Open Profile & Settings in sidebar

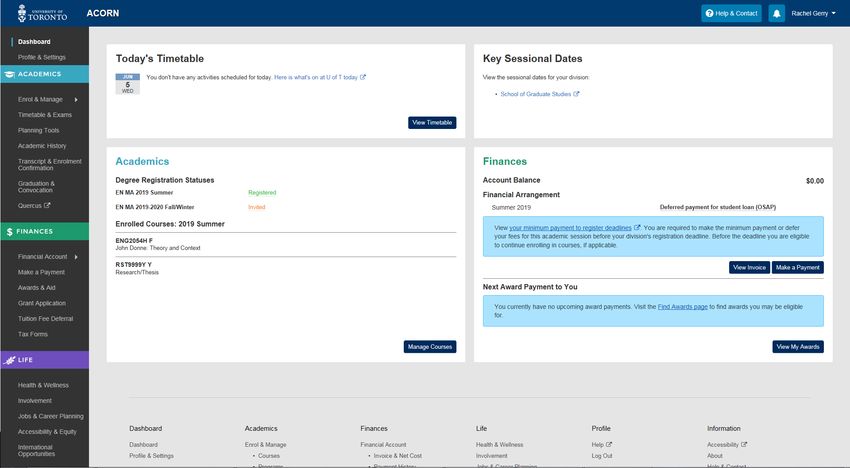tap(42, 57)
